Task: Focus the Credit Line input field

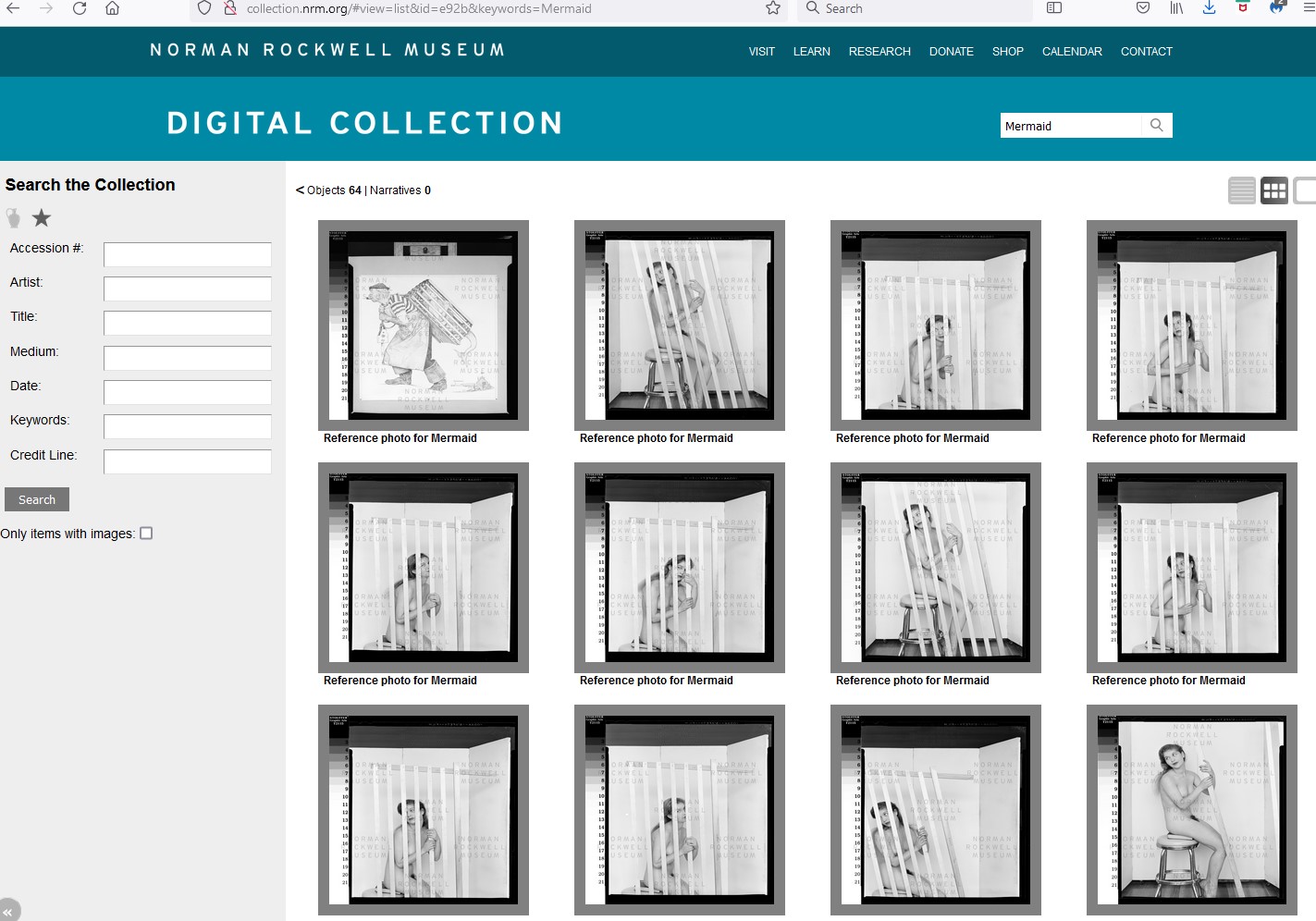Action: tap(188, 461)
